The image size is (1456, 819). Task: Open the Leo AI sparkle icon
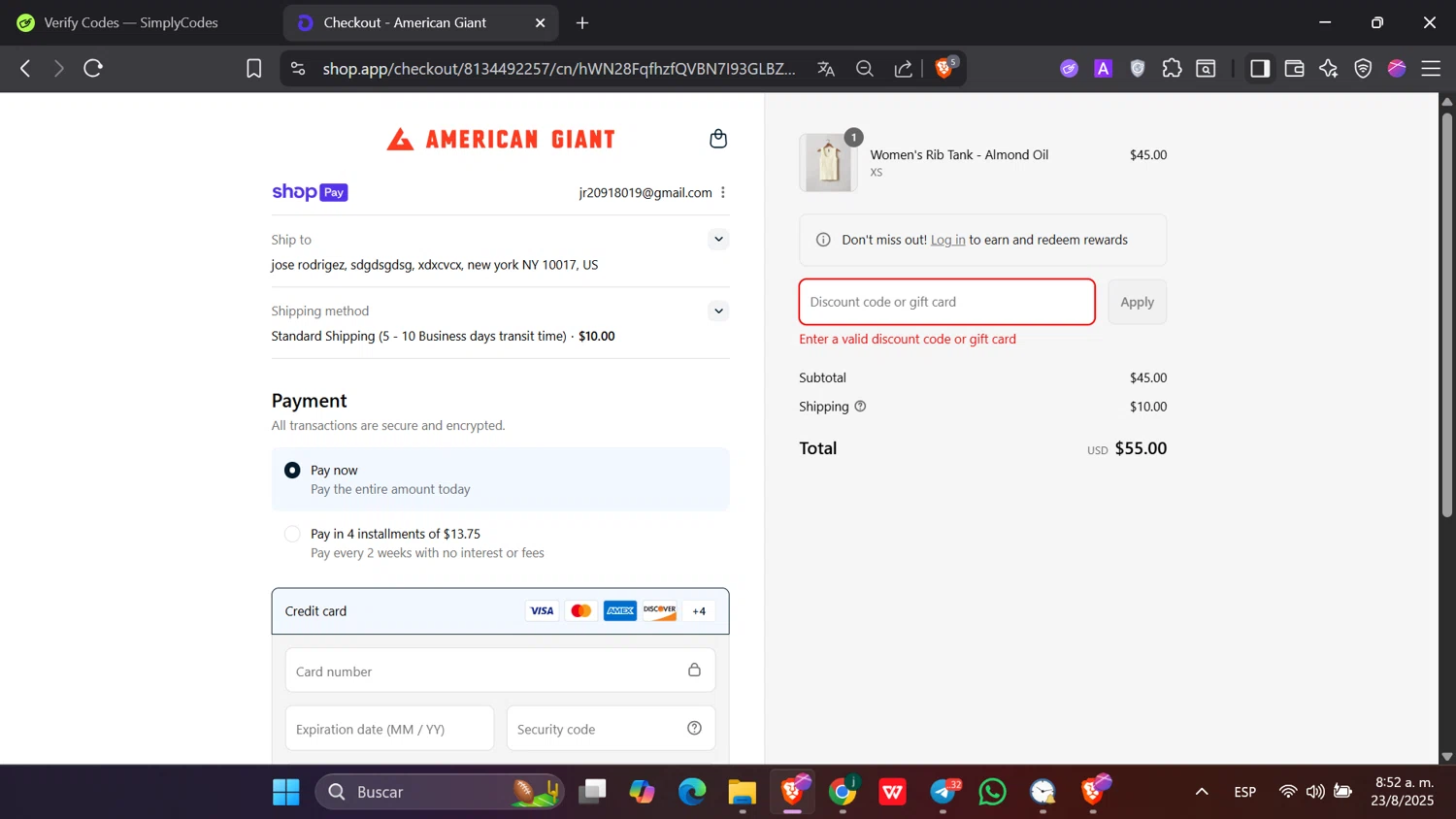coord(1329,68)
